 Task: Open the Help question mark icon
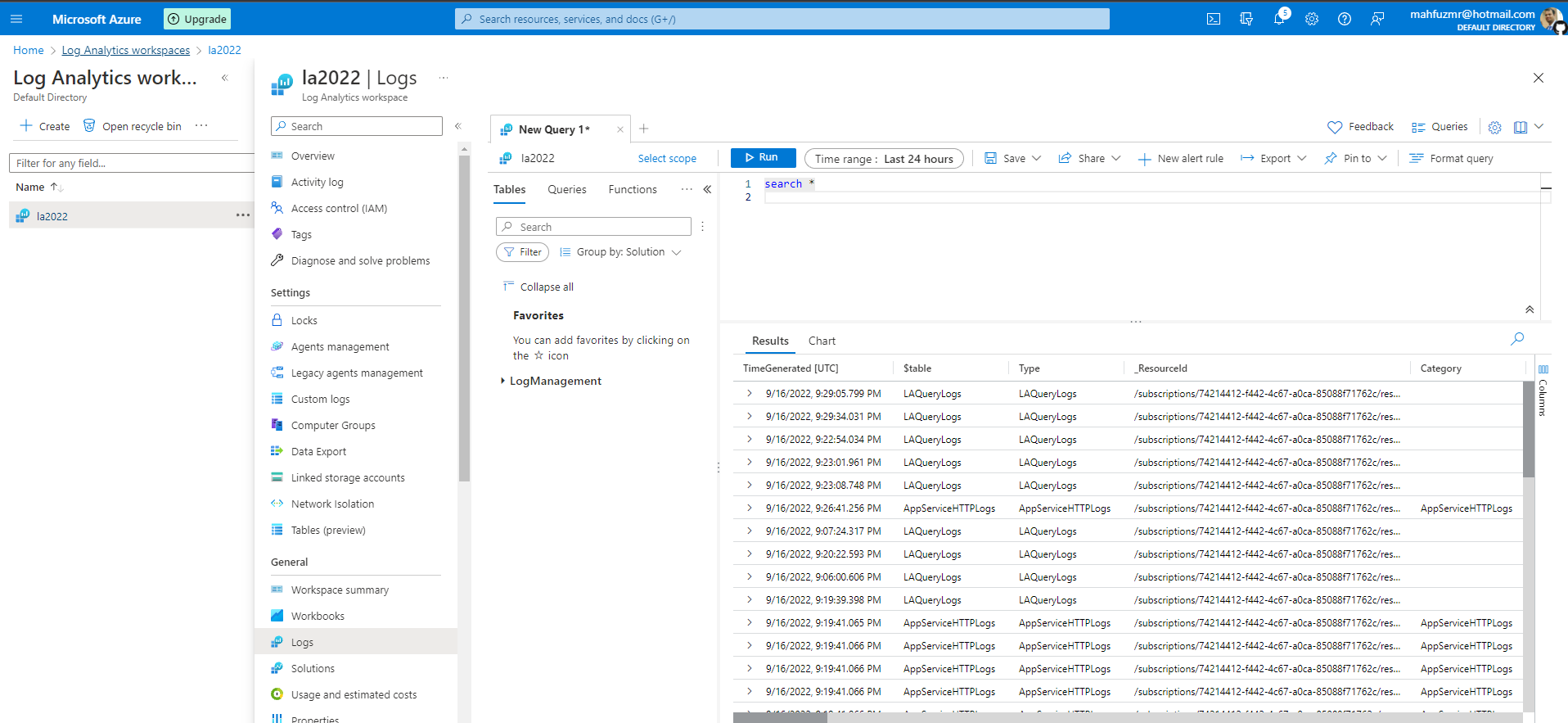pyautogui.click(x=1345, y=19)
